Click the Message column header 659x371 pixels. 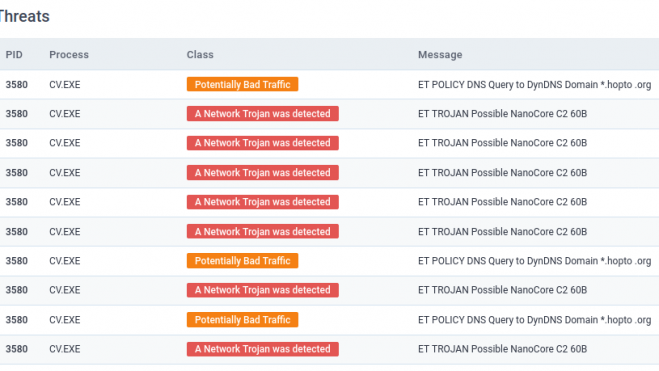(x=440, y=55)
